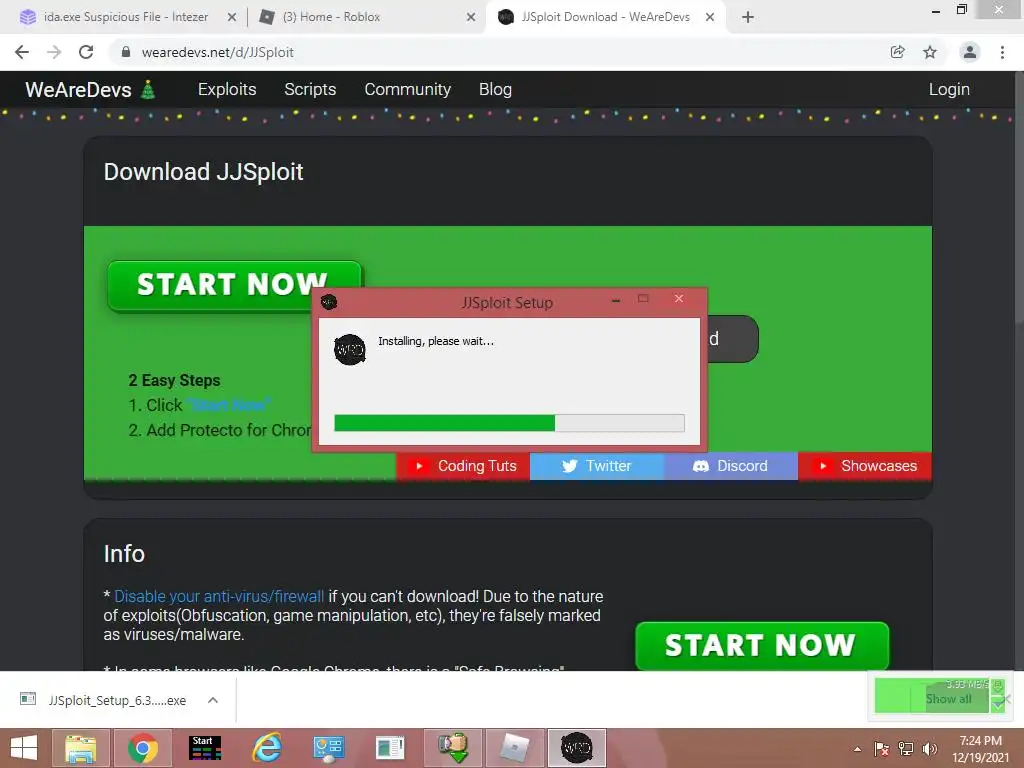
Task: Open the Twitter link
Action: [x=597, y=466]
